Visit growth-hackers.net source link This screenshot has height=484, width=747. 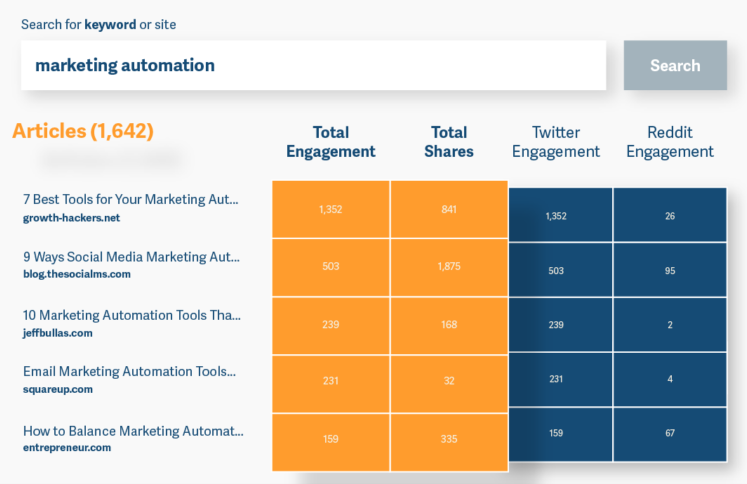72,217
